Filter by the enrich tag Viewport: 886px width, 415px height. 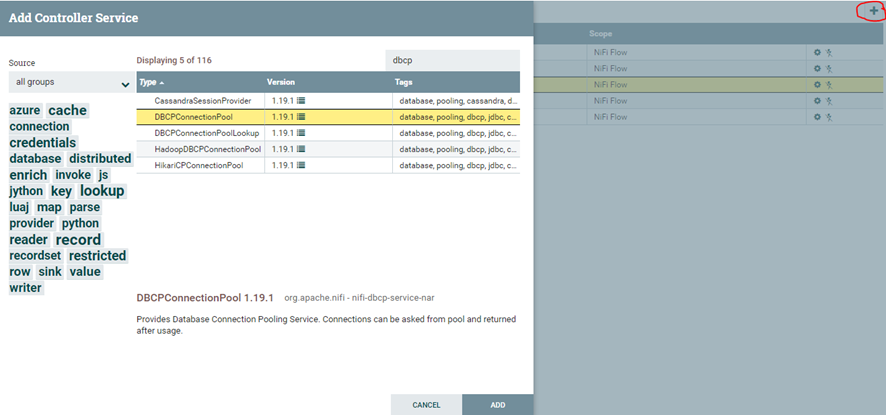pyautogui.click(x=28, y=175)
